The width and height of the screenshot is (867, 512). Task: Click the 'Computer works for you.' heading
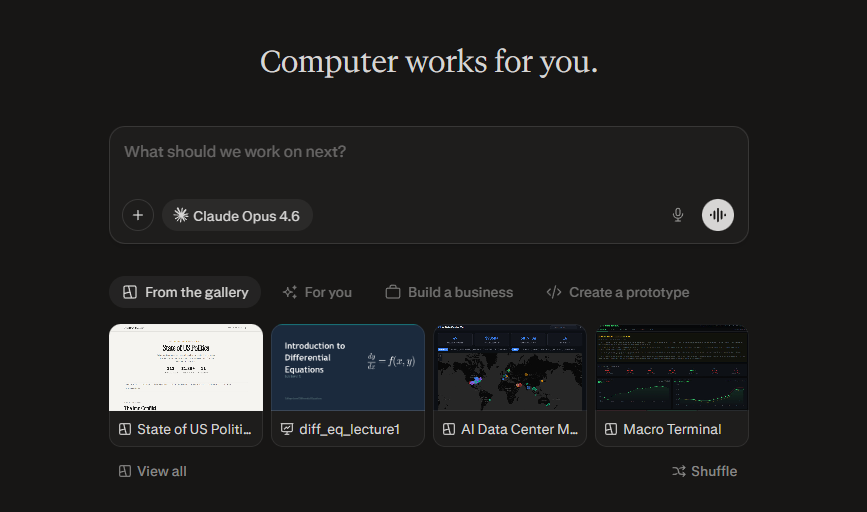pos(429,62)
